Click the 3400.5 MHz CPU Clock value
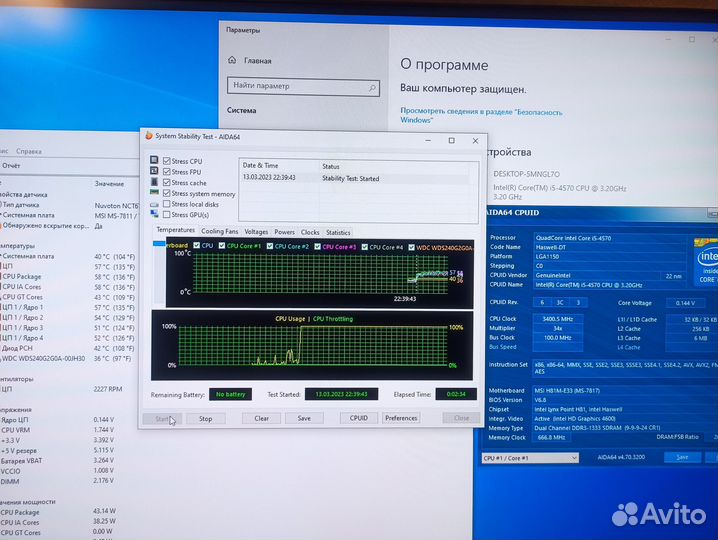The height and width of the screenshot is (540, 718). coord(558,319)
